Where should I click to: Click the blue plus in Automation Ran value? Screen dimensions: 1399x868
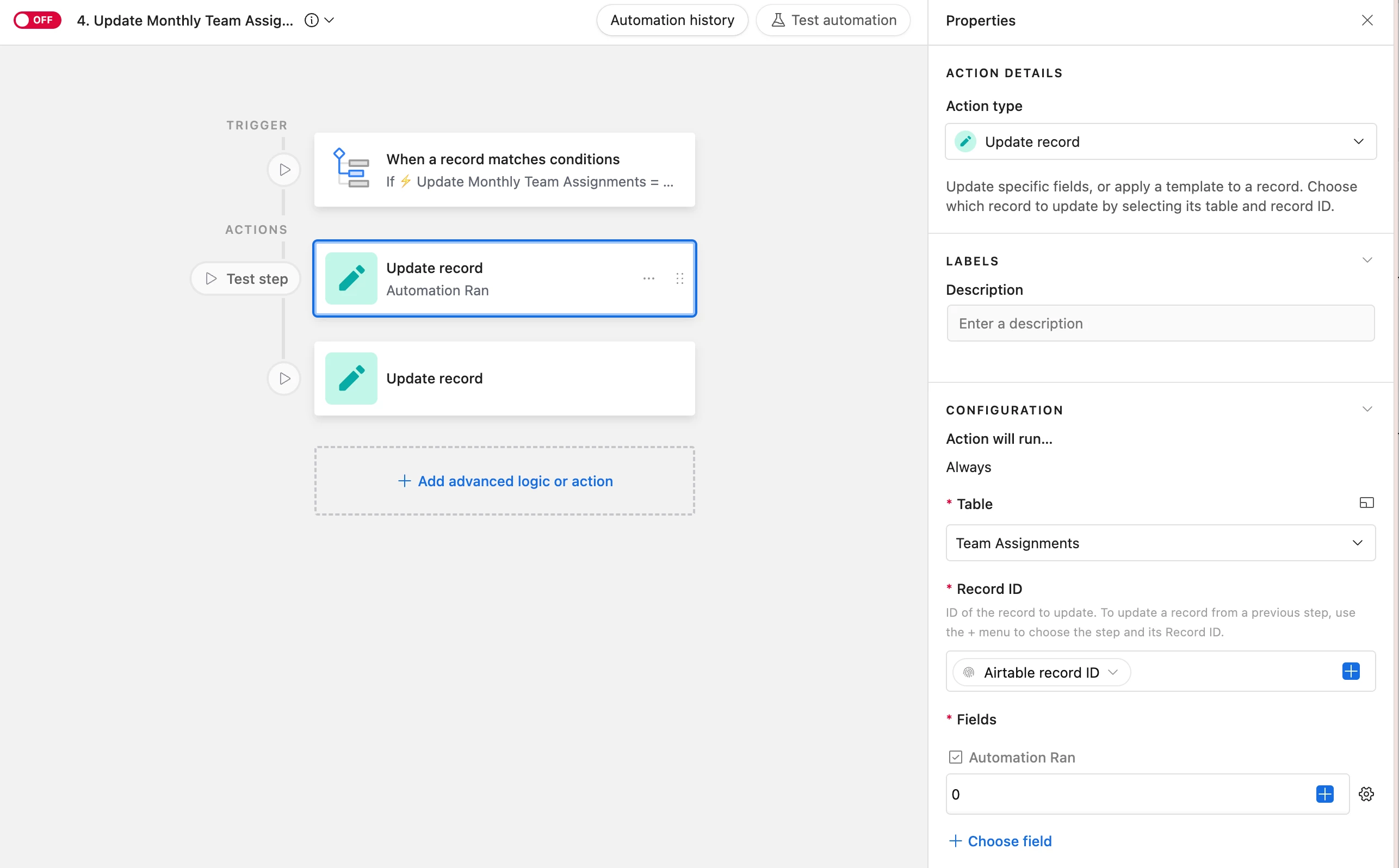pyautogui.click(x=1324, y=794)
